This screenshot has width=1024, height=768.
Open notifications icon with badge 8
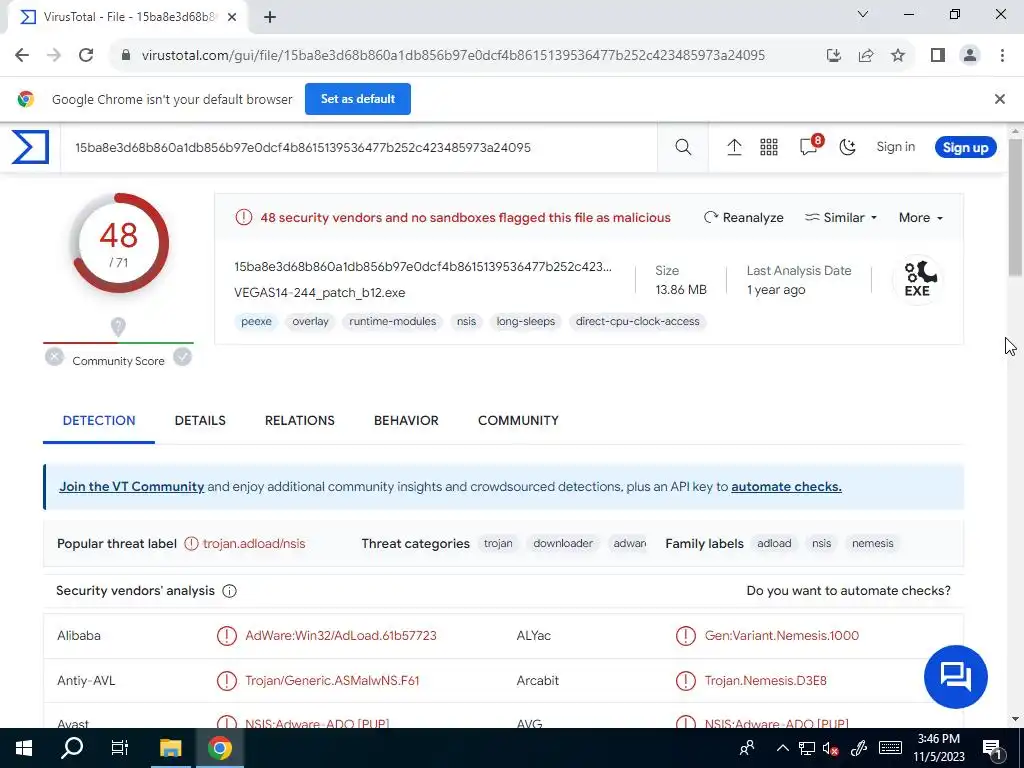pyautogui.click(x=810, y=146)
